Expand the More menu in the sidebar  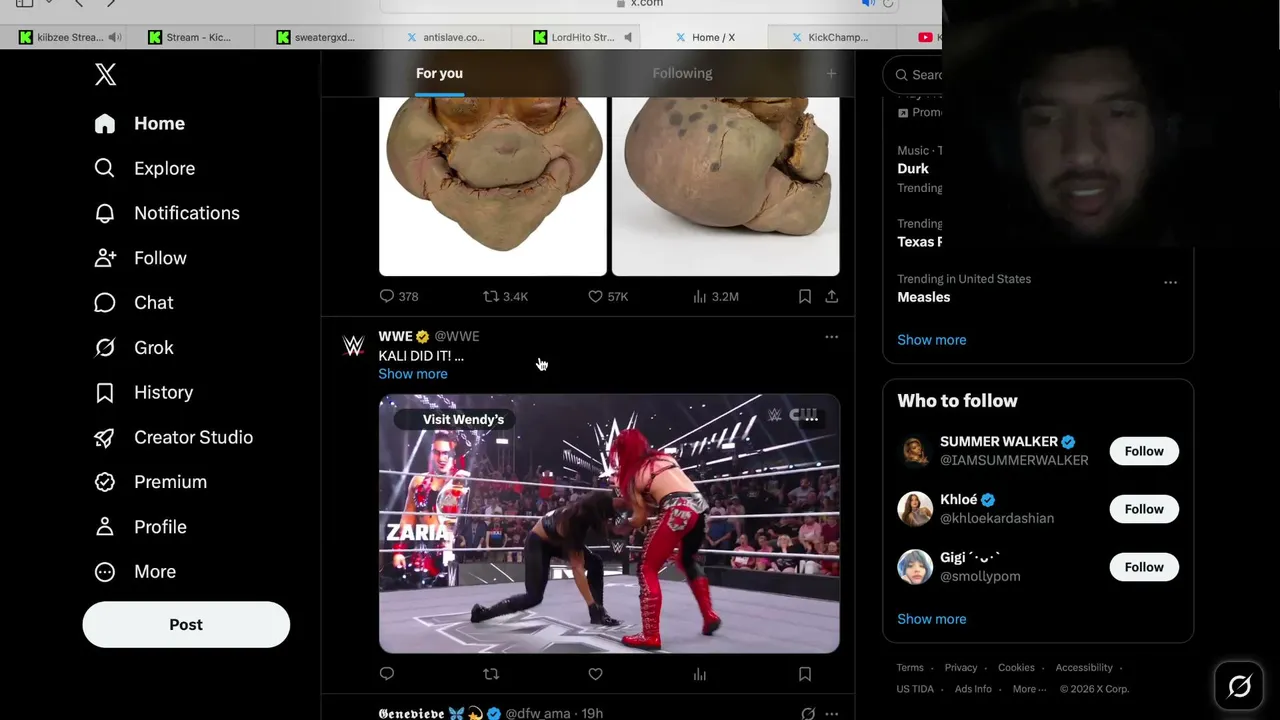coord(135,572)
